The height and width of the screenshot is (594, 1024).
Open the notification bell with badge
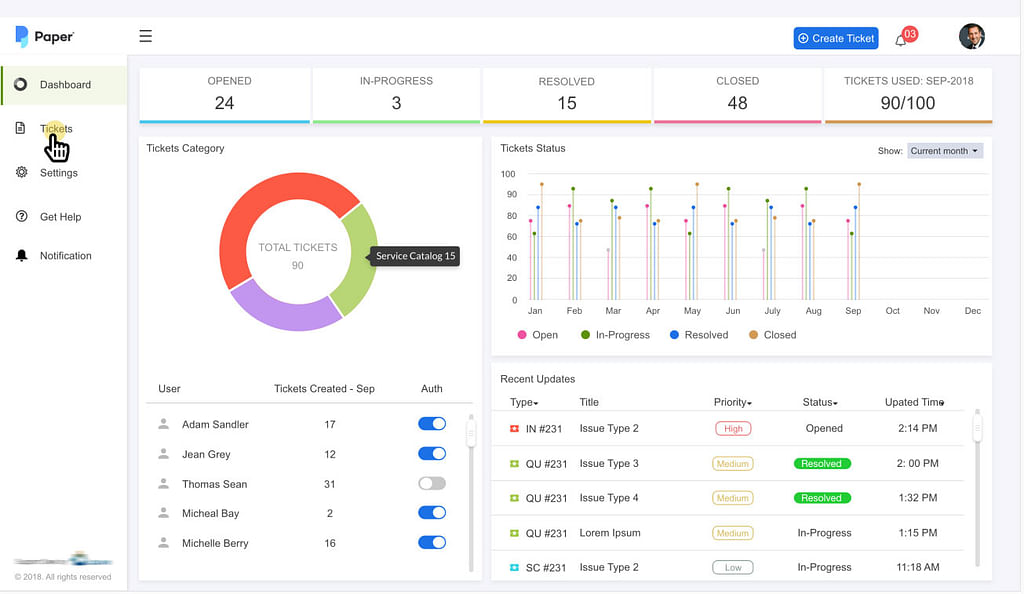902,39
